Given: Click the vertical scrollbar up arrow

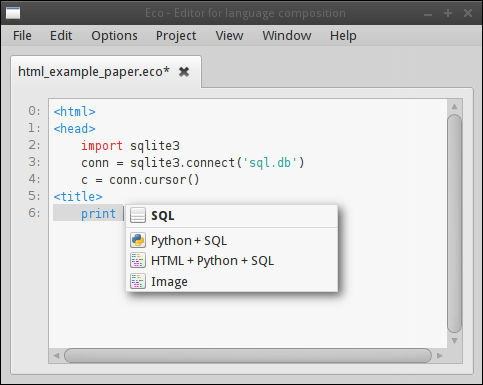Looking at the screenshot, I should 454,107.
